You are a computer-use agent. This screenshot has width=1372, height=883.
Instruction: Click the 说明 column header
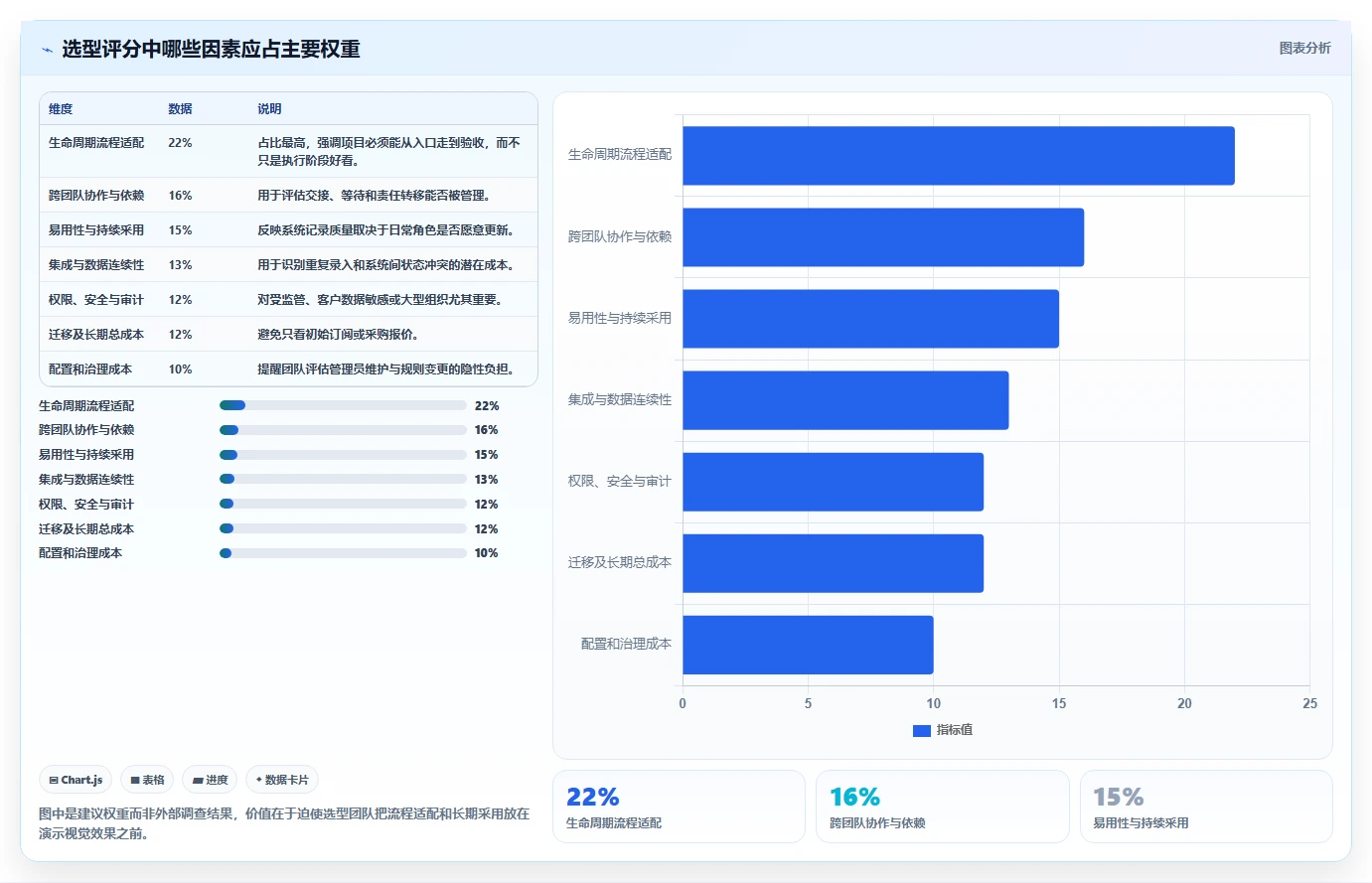[x=269, y=109]
